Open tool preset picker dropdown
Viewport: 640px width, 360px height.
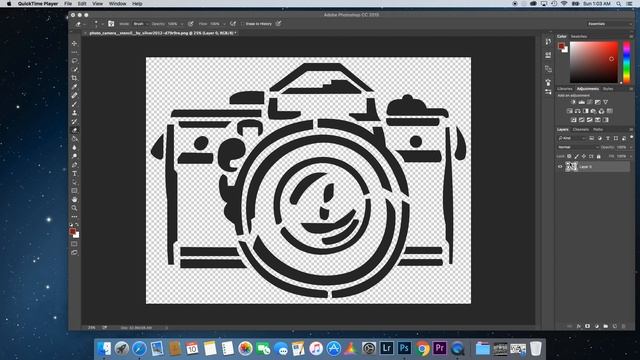[85, 24]
